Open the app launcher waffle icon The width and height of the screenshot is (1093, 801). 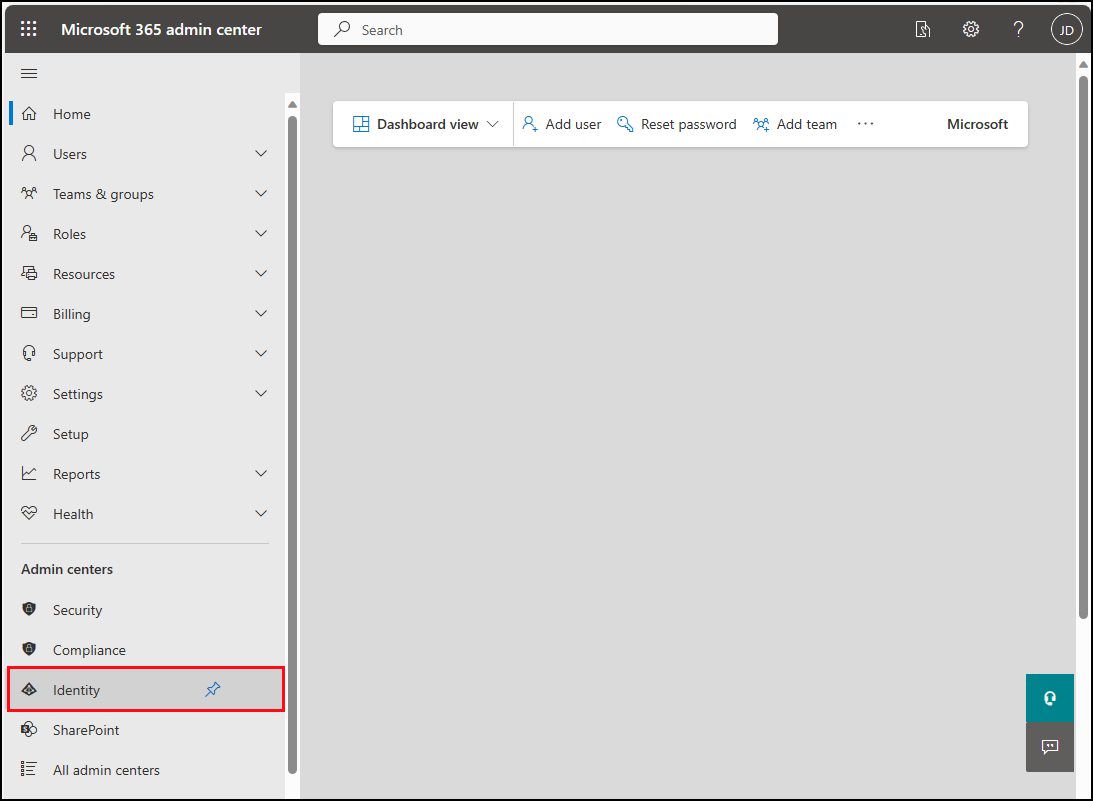coord(28,28)
